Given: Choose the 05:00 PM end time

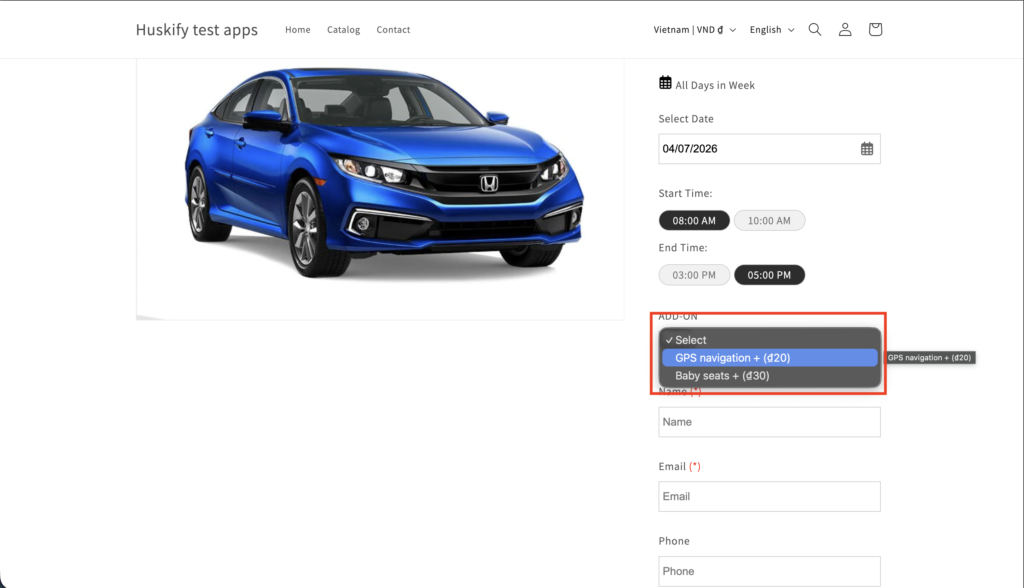Looking at the screenshot, I should tap(769, 275).
